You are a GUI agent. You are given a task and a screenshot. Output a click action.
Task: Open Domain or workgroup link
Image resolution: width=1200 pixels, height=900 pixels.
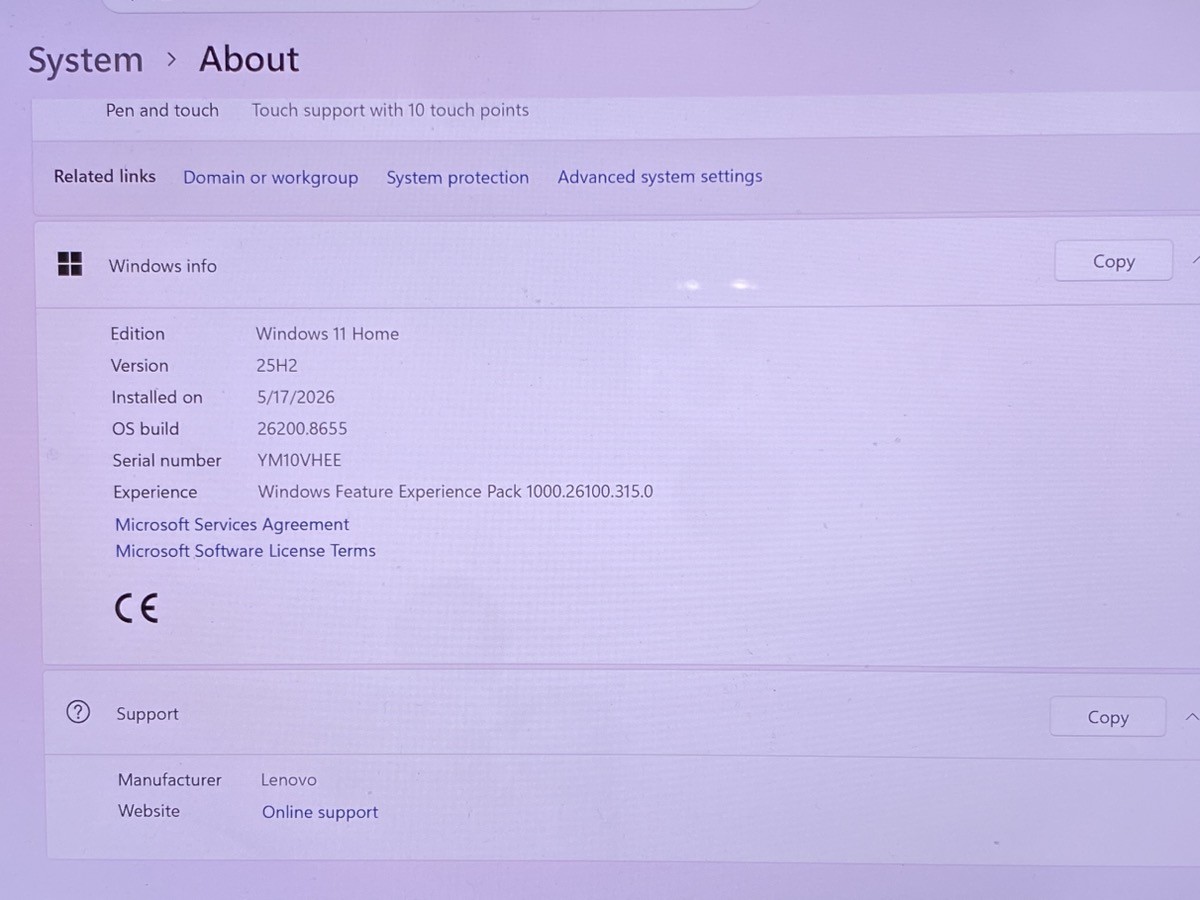click(270, 177)
